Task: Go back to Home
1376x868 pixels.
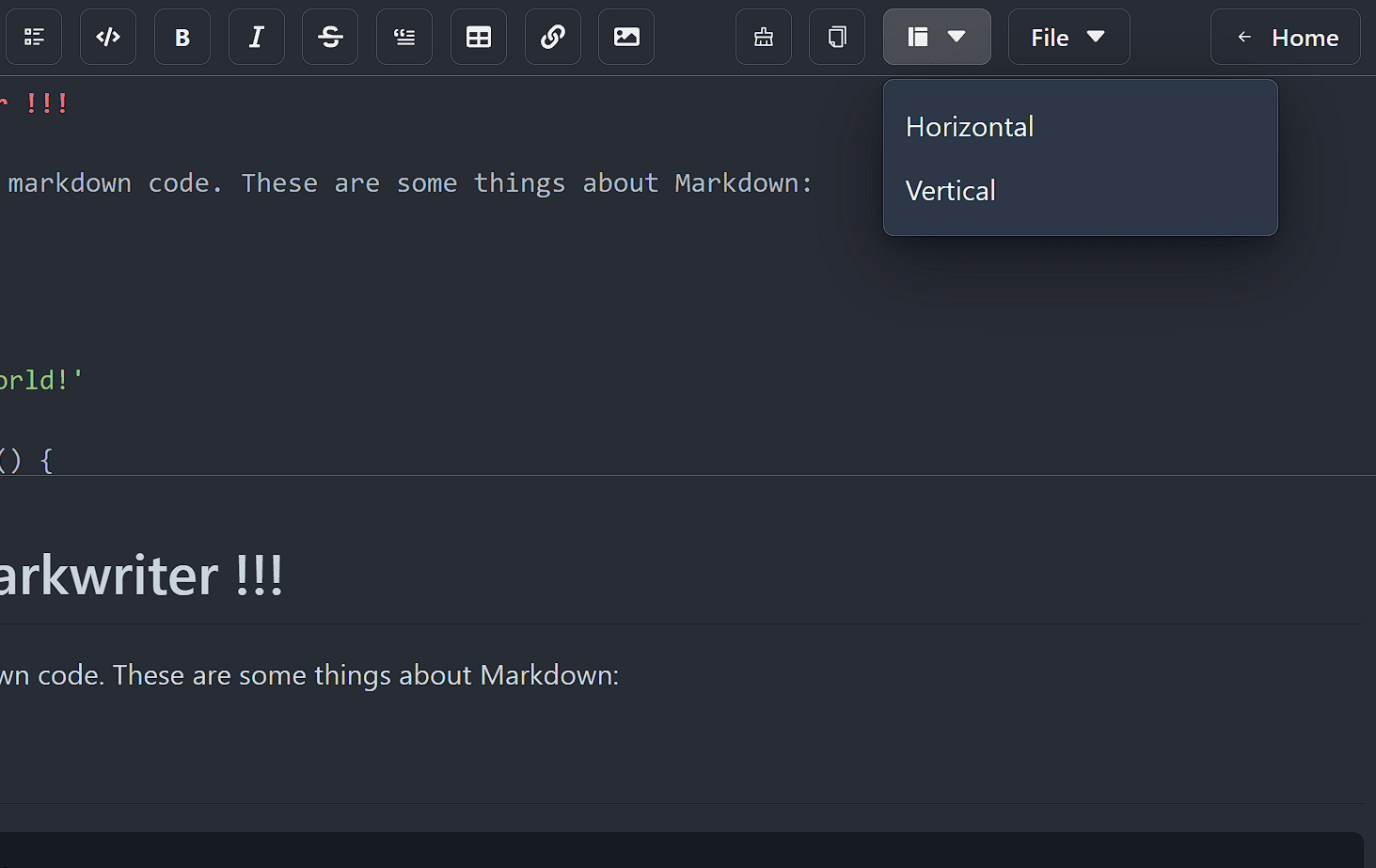Action: [1286, 37]
